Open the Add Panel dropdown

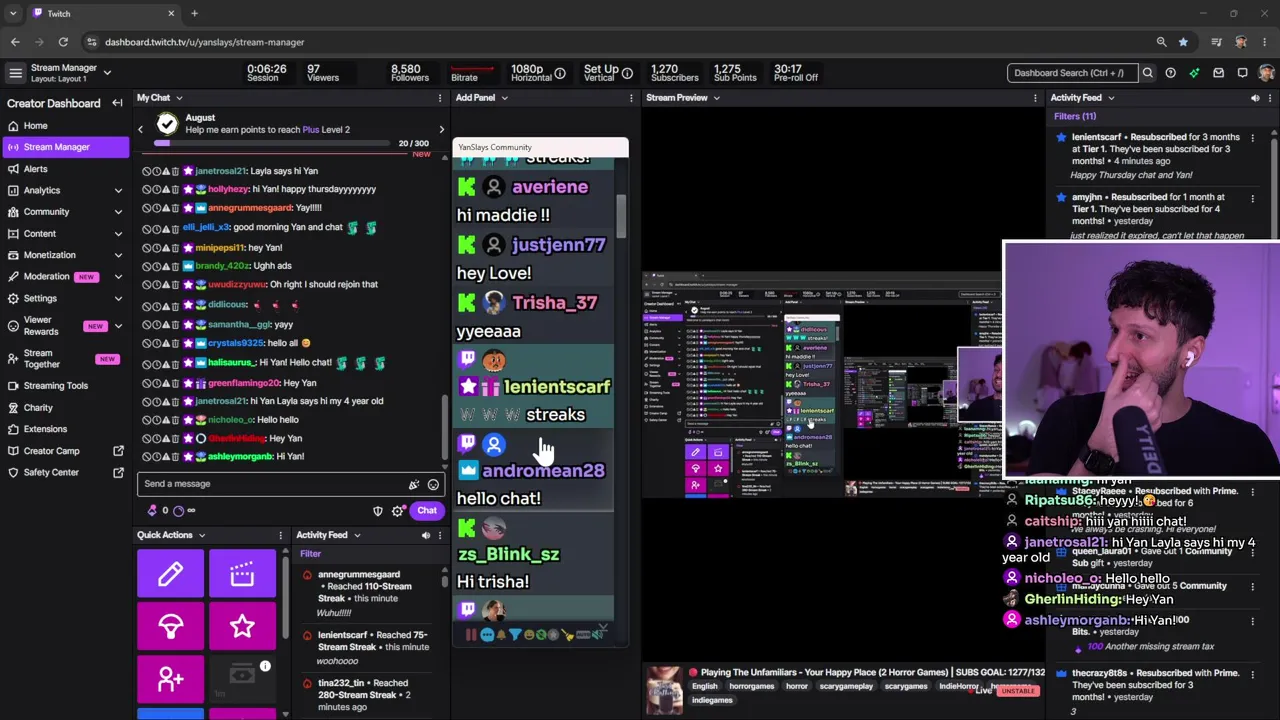coord(504,98)
